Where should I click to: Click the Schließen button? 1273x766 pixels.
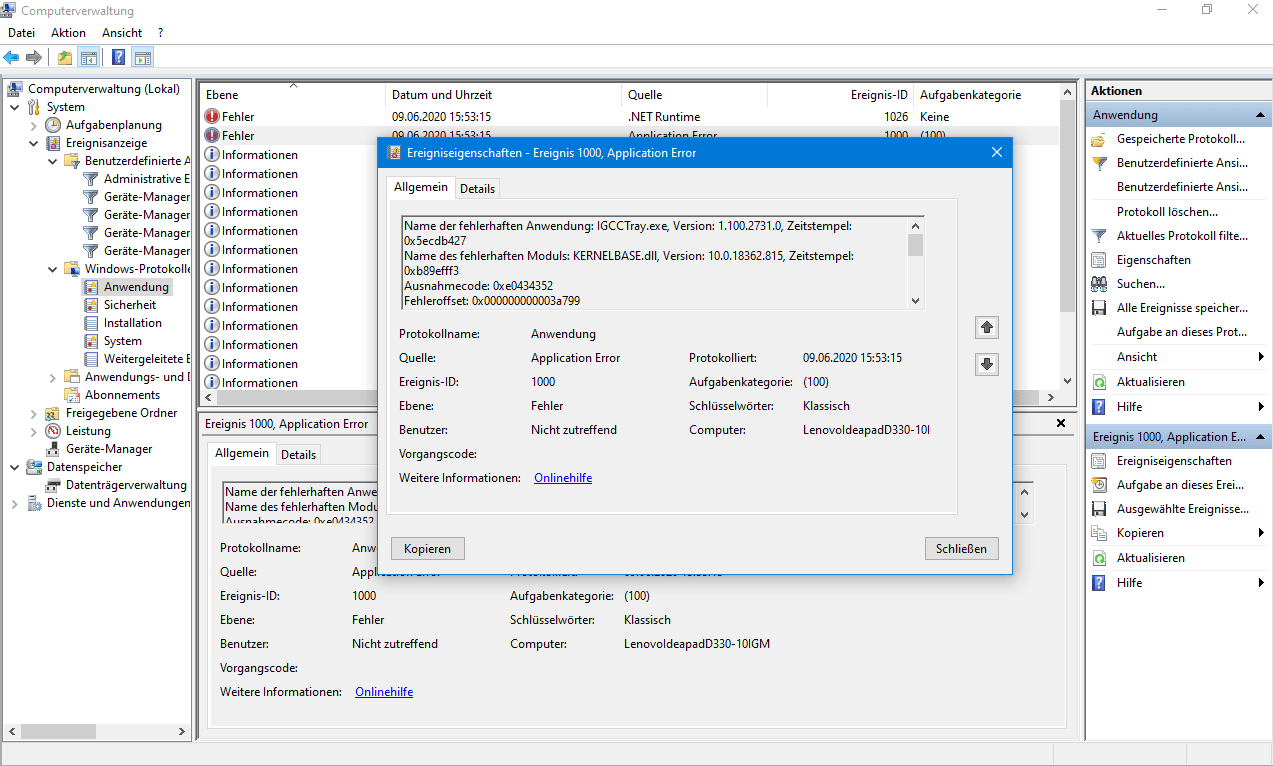pos(961,548)
